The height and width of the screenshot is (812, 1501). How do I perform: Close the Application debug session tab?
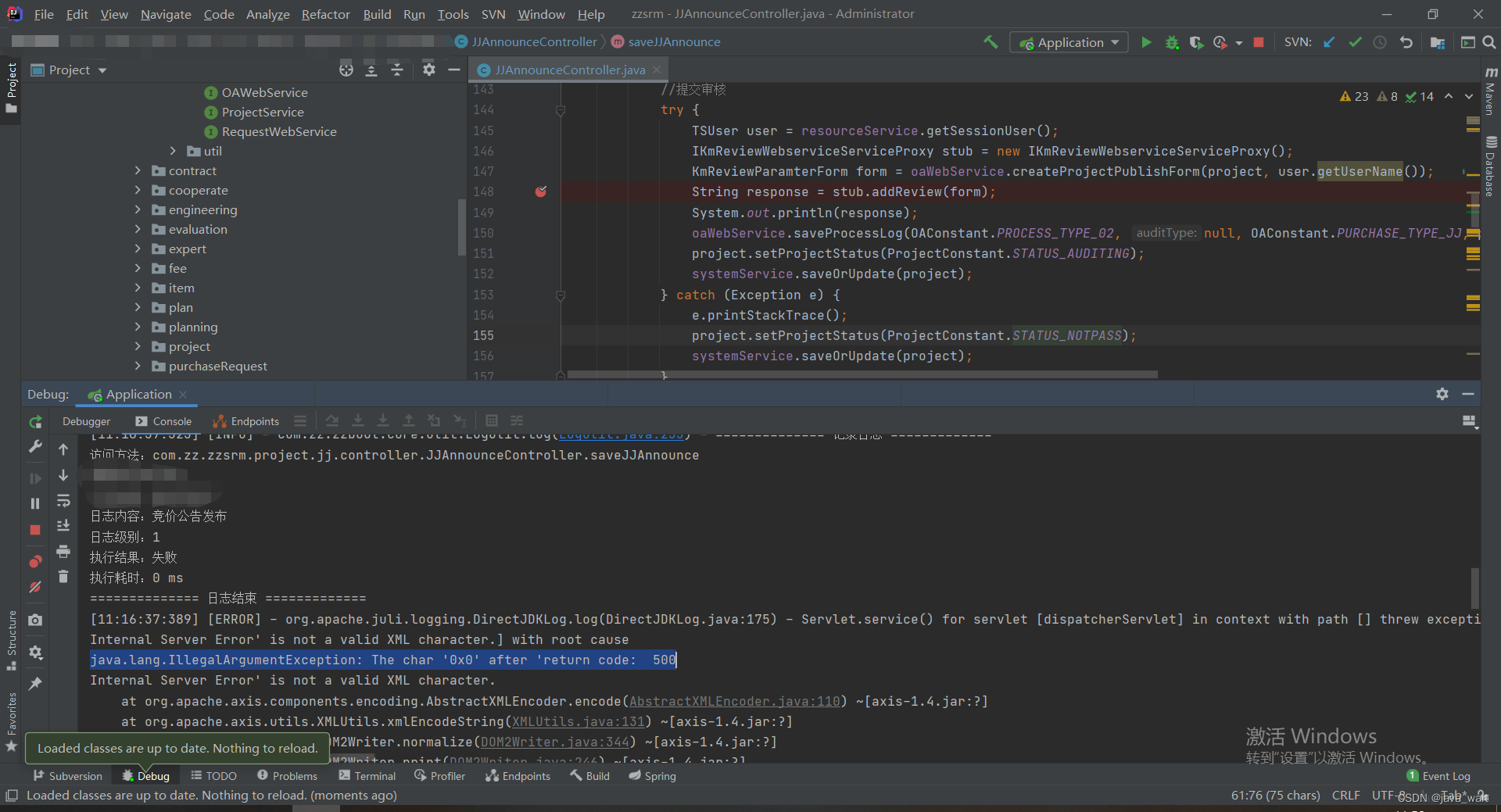(183, 394)
